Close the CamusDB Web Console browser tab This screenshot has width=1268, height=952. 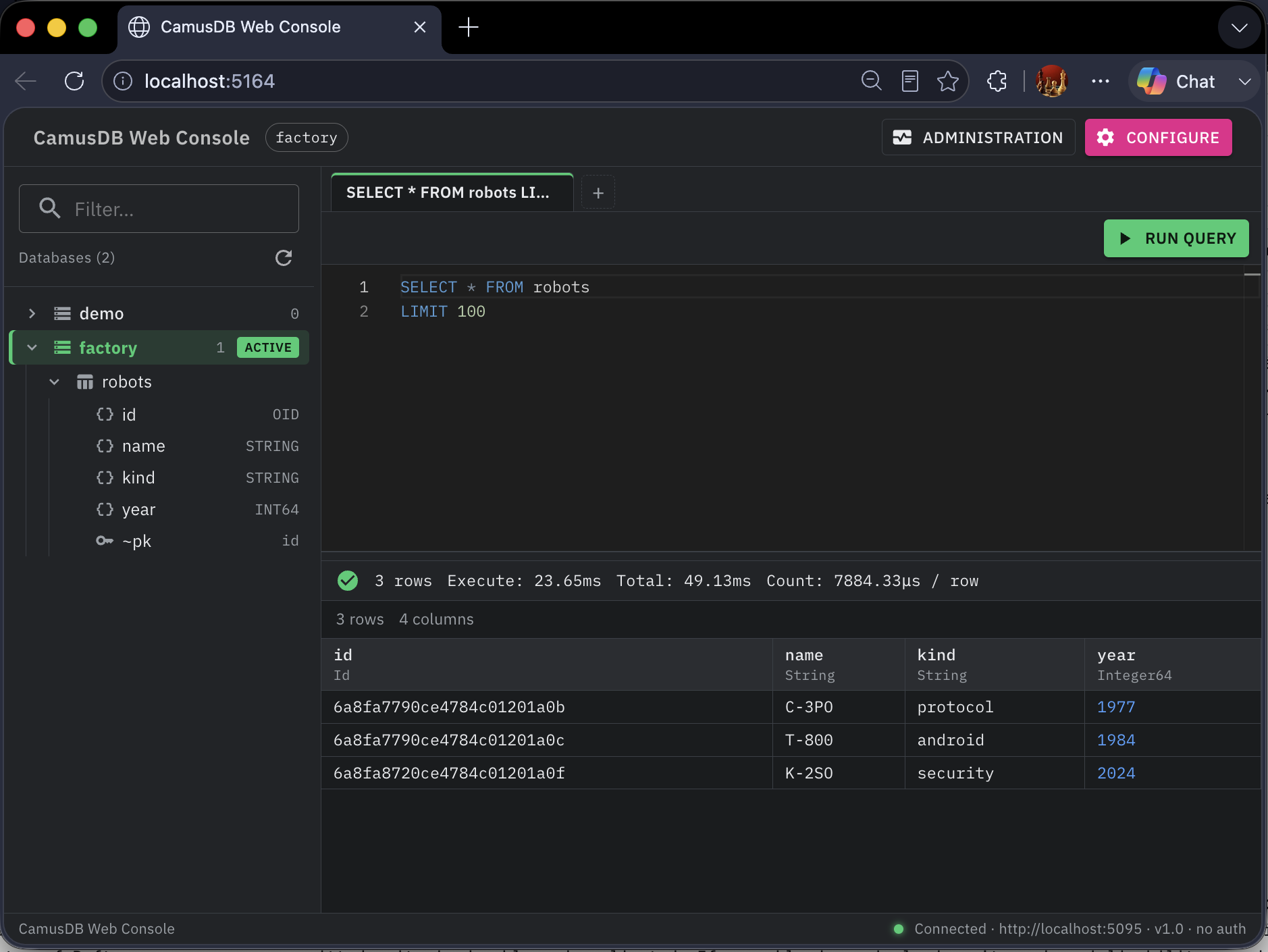click(420, 27)
